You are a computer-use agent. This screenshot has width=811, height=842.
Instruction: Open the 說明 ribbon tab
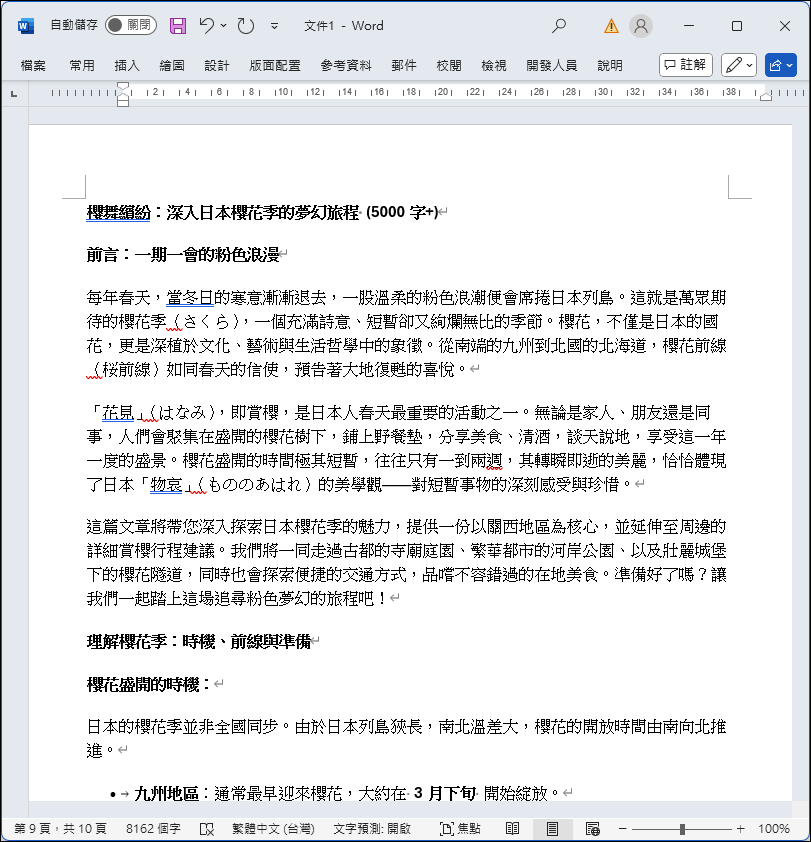pyautogui.click(x=610, y=66)
